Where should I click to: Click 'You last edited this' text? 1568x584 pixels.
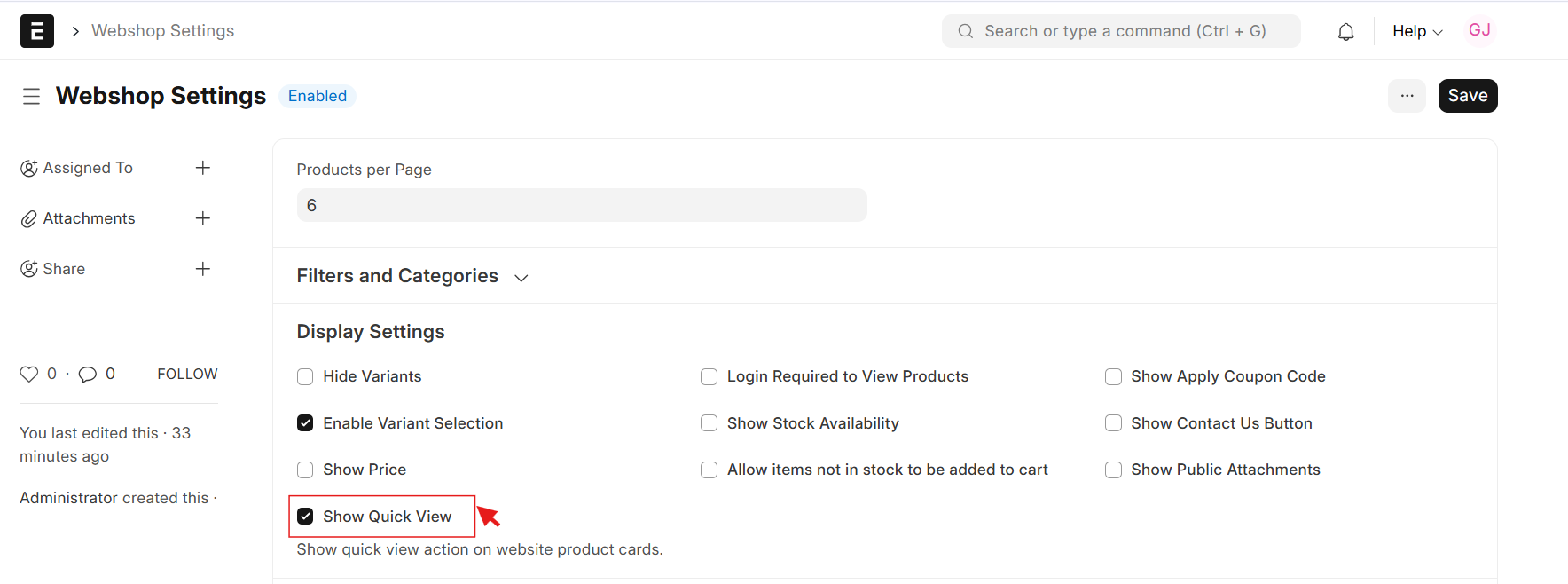pyautogui.click(x=106, y=445)
